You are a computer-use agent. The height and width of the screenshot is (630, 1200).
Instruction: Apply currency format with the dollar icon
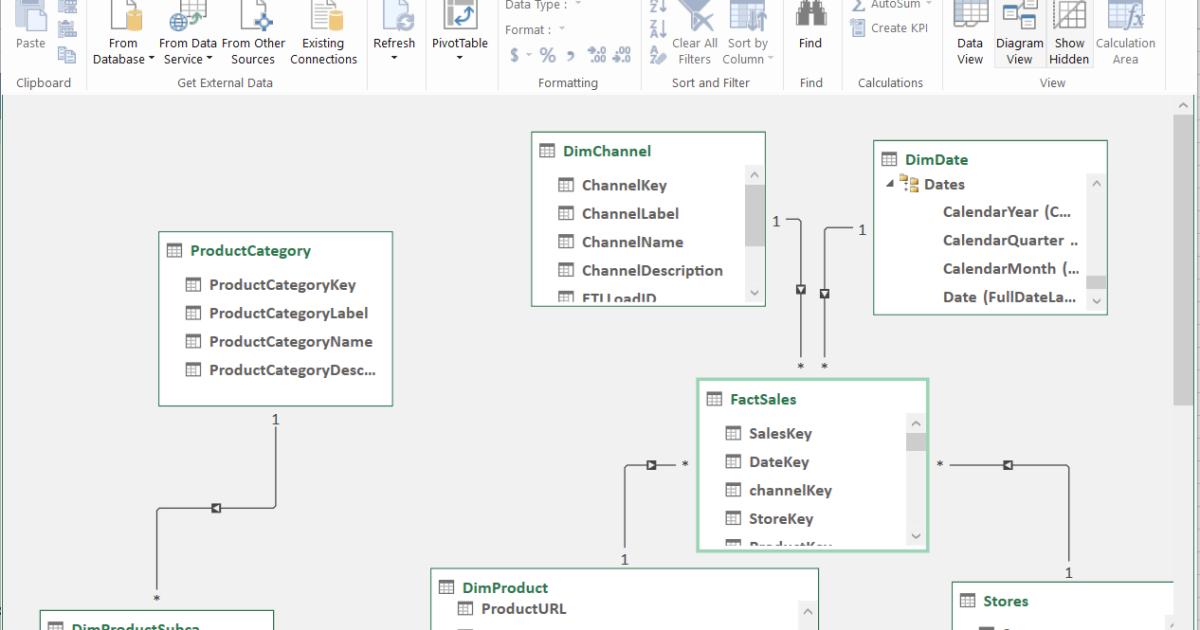coord(514,55)
